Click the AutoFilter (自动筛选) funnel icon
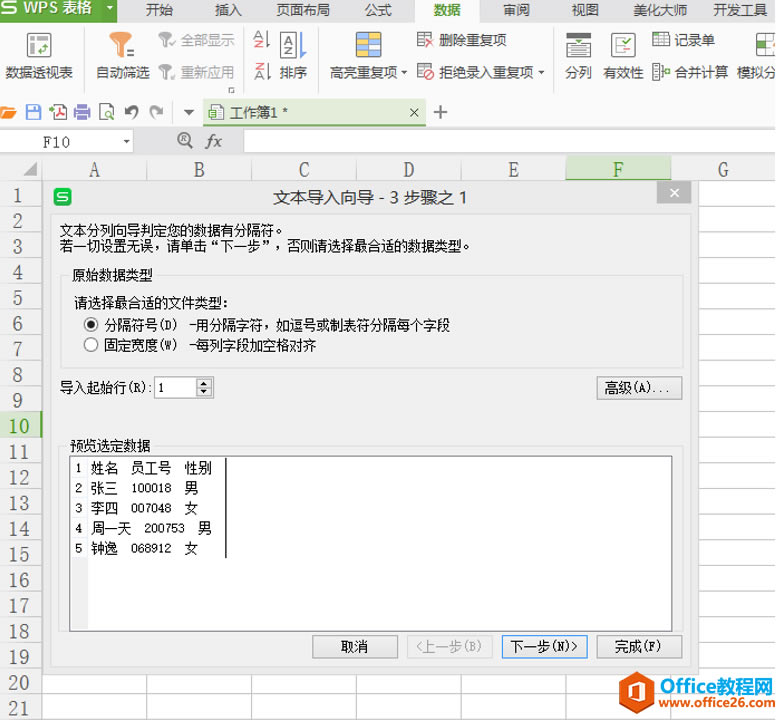This screenshot has height=720, width=782. point(121,45)
